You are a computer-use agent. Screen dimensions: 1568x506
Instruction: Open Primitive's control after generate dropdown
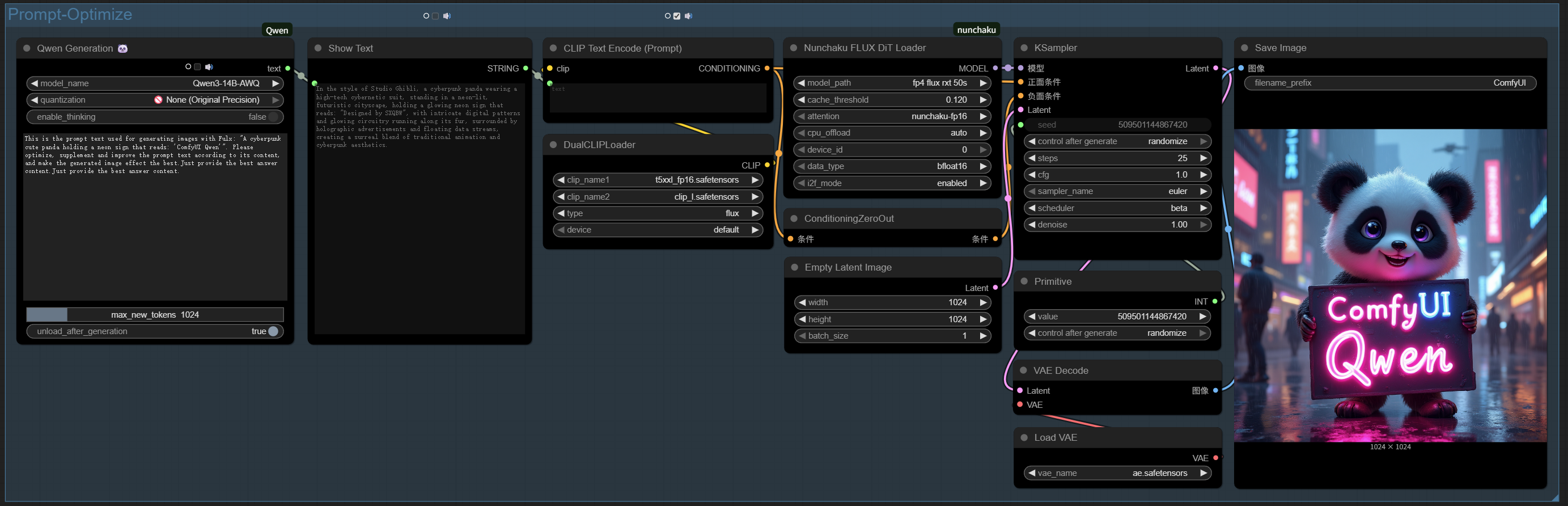(1117, 333)
